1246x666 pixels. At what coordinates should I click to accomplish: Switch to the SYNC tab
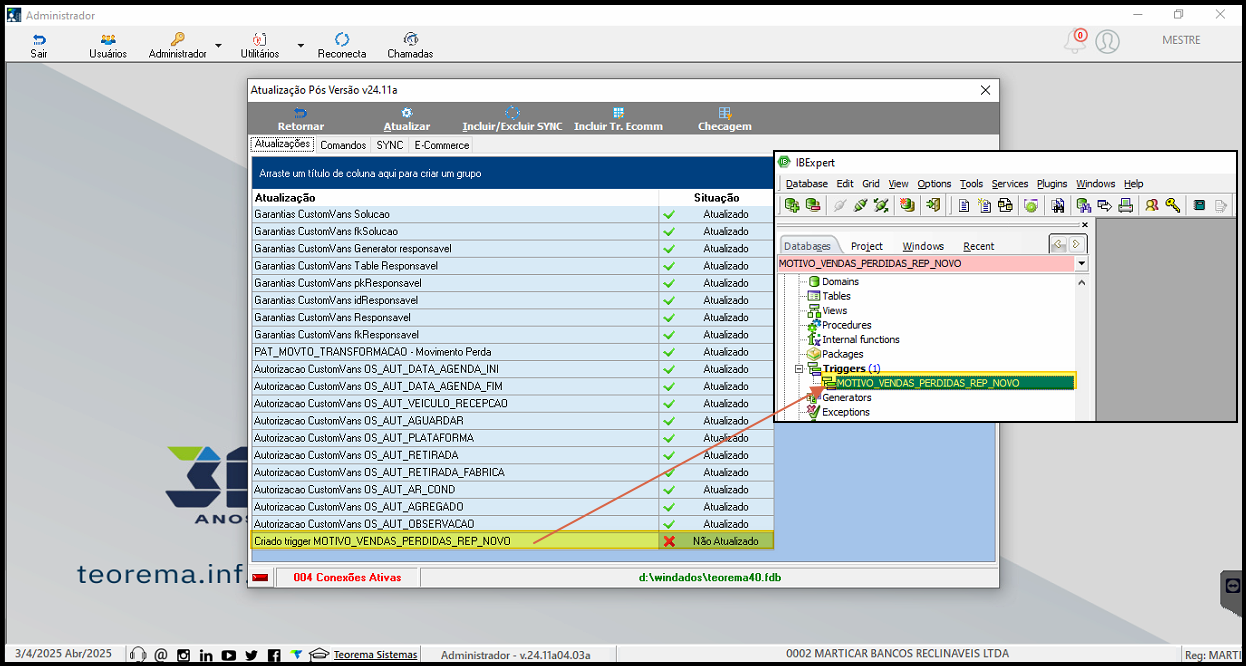pos(390,145)
